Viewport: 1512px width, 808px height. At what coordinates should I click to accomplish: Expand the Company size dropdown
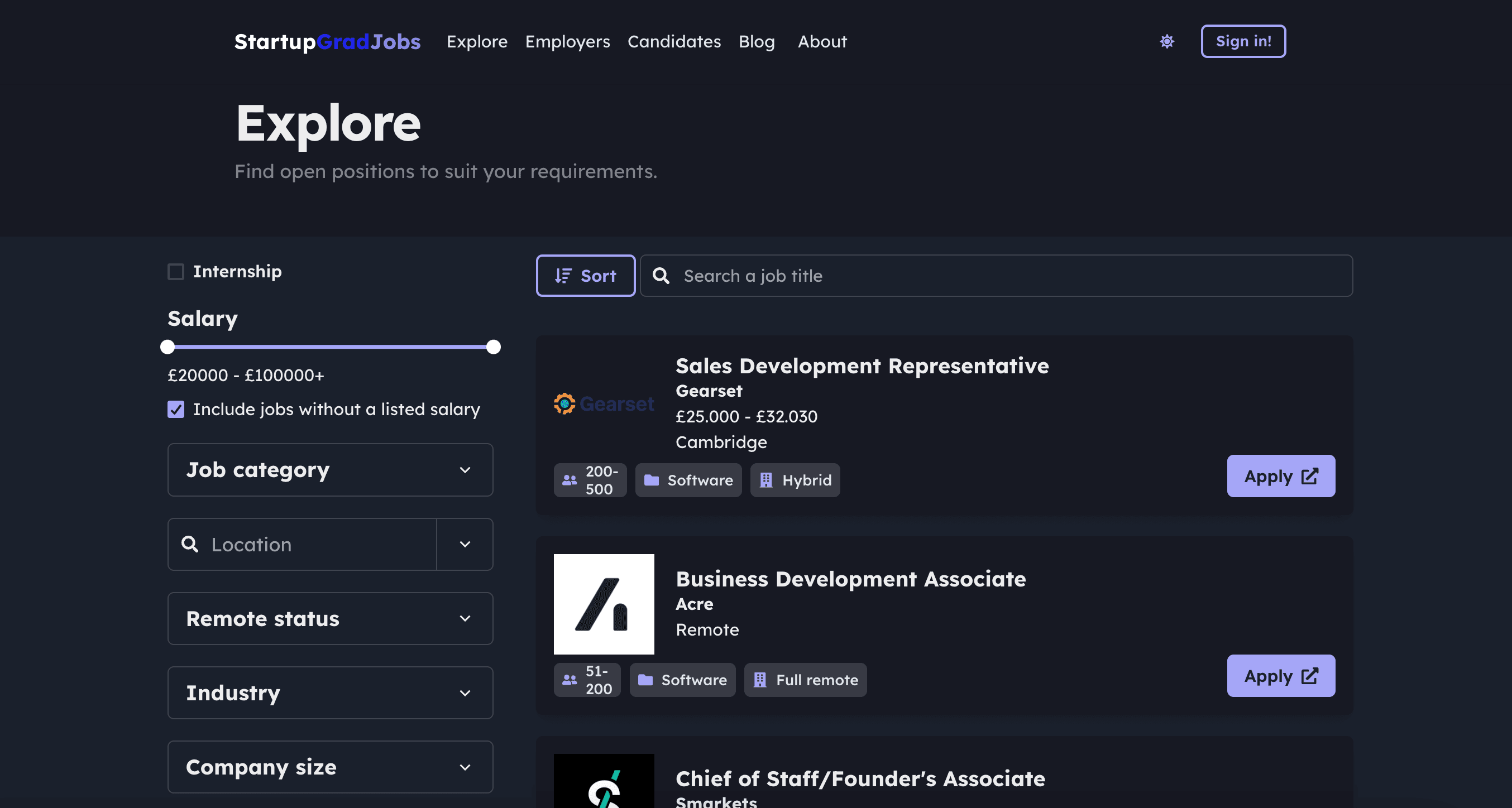(330, 767)
